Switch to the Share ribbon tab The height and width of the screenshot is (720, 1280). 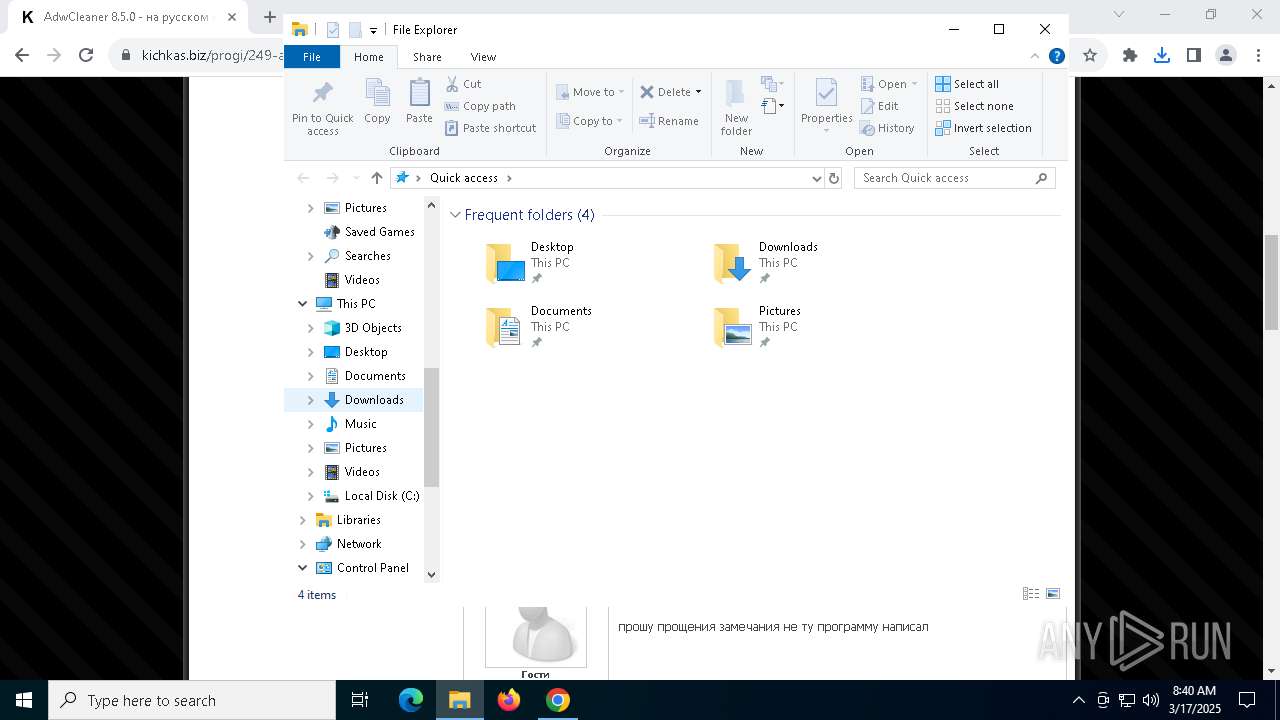pos(427,57)
